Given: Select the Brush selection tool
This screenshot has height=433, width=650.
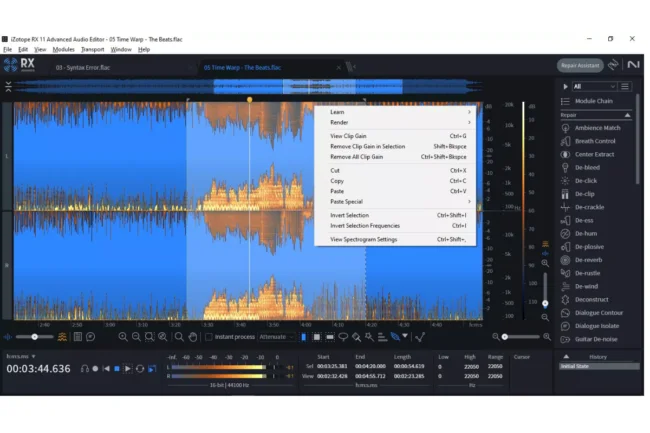Looking at the screenshot, I should [x=356, y=337].
